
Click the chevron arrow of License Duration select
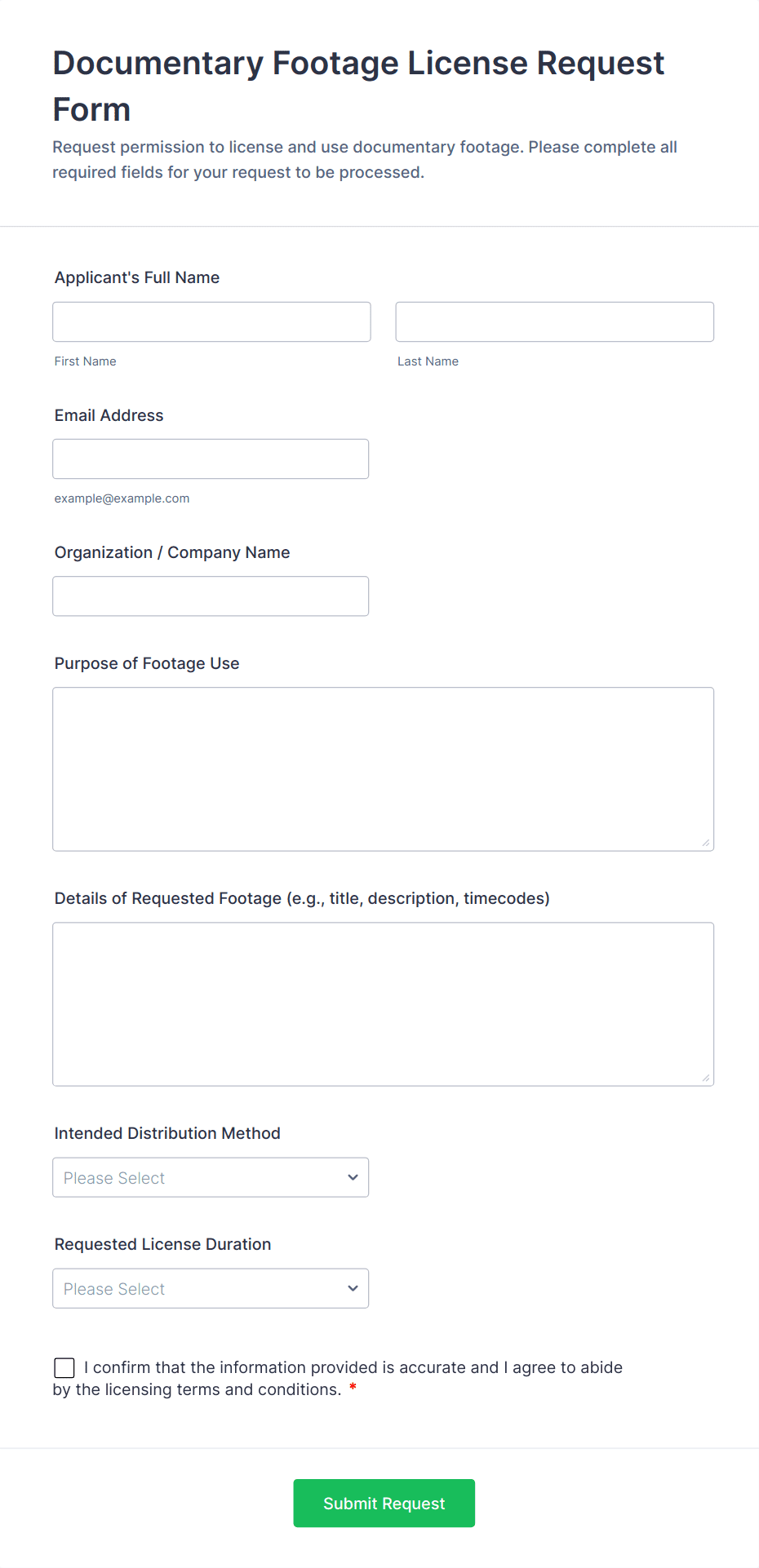click(353, 1287)
